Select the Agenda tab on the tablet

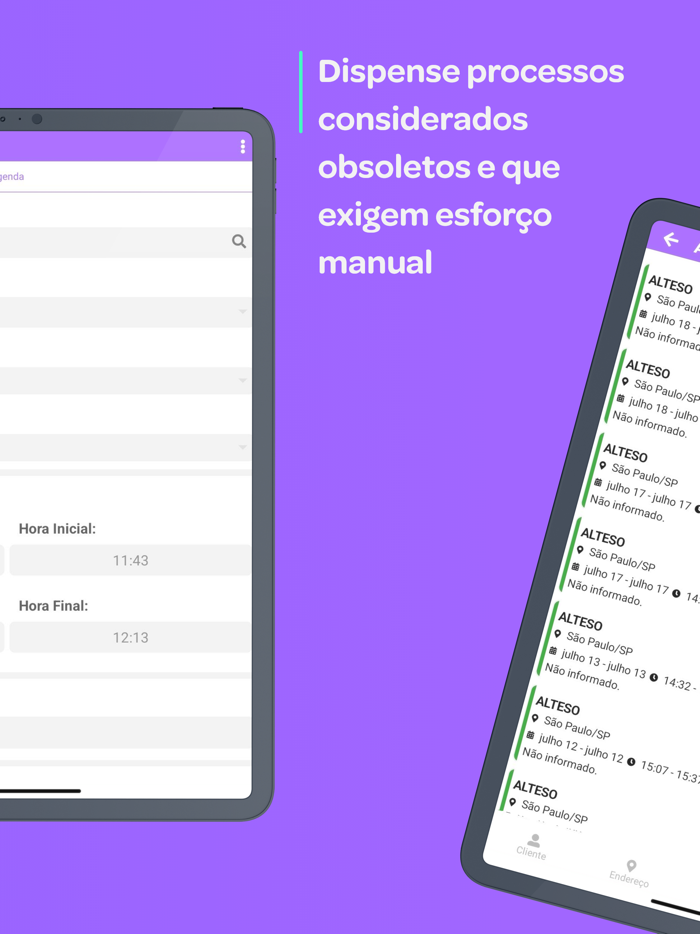click(x=12, y=176)
